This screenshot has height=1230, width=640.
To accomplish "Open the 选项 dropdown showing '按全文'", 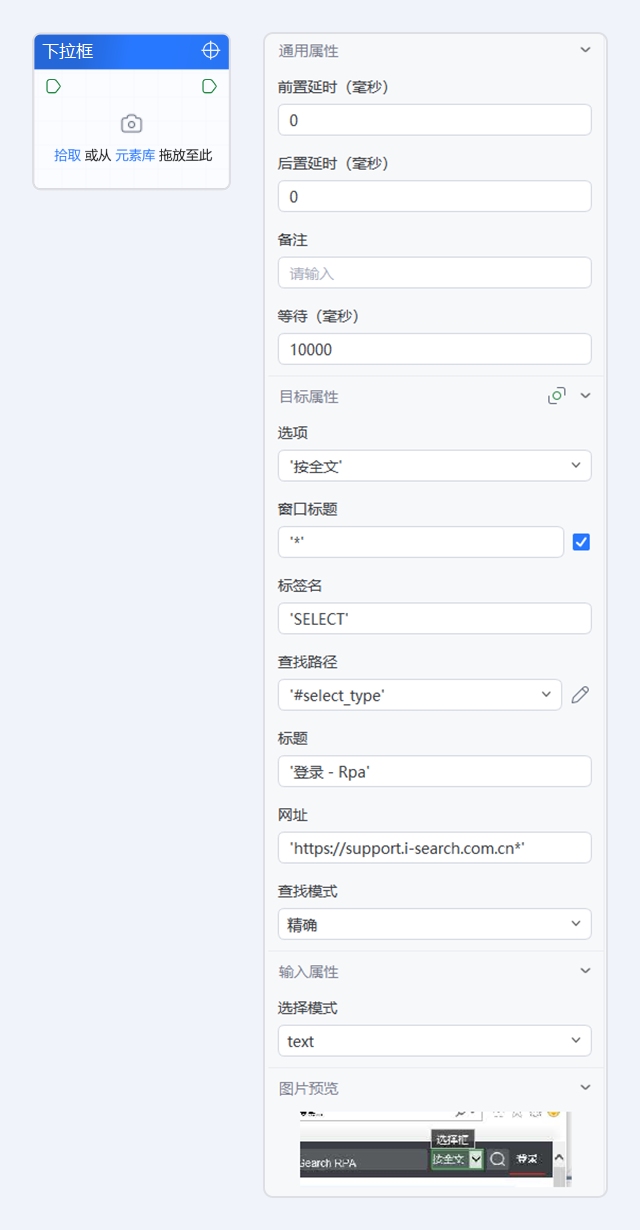I will point(434,466).
